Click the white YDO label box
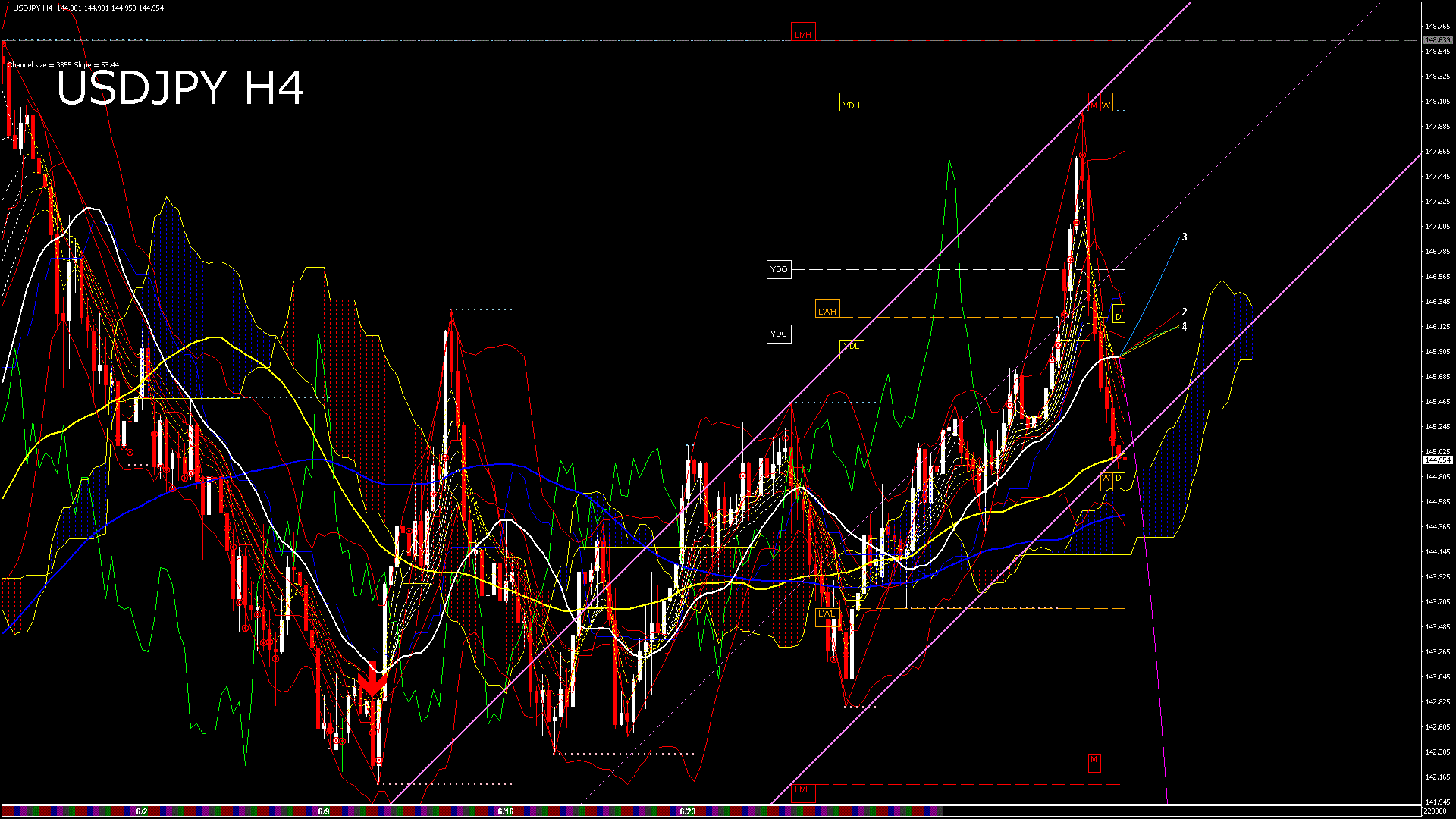The image size is (1456, 819). point(779,269)
